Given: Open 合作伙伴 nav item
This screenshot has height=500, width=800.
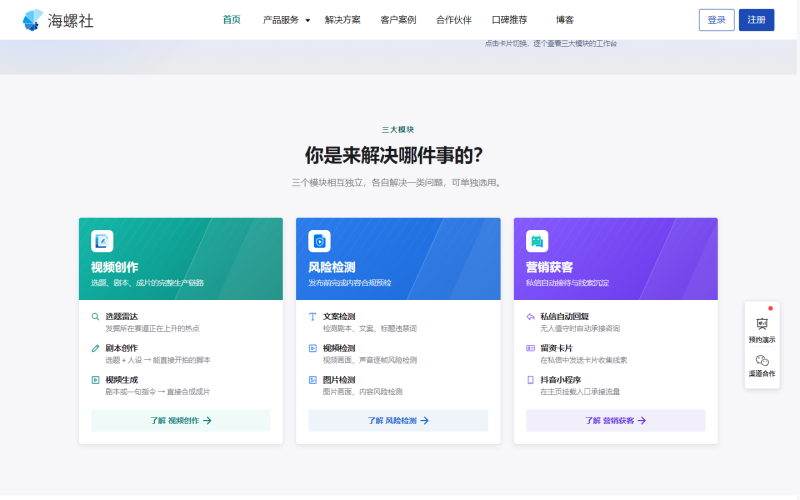Looking at the screenshot, I should click(454, 20).
